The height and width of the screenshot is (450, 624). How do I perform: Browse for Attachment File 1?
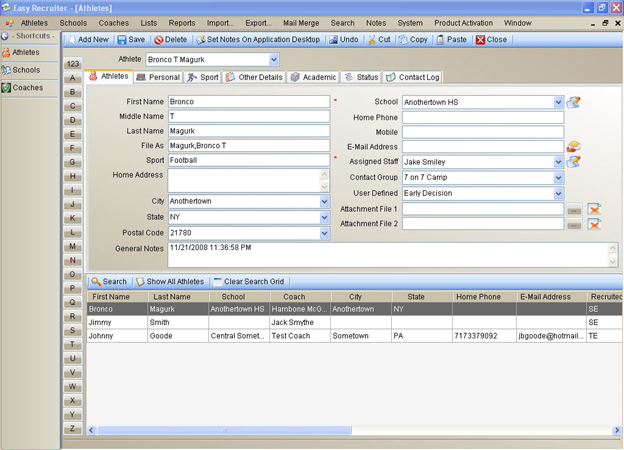pyautogui.click(x=574, y=209)
